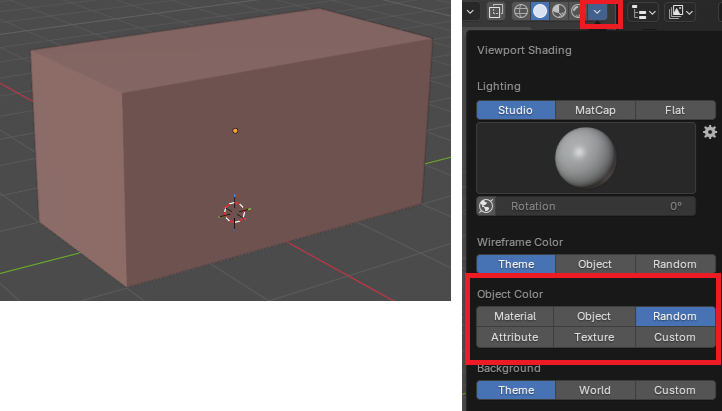Select World as Background option
This screenshot has height=411, width=722.
coord(595,390)
